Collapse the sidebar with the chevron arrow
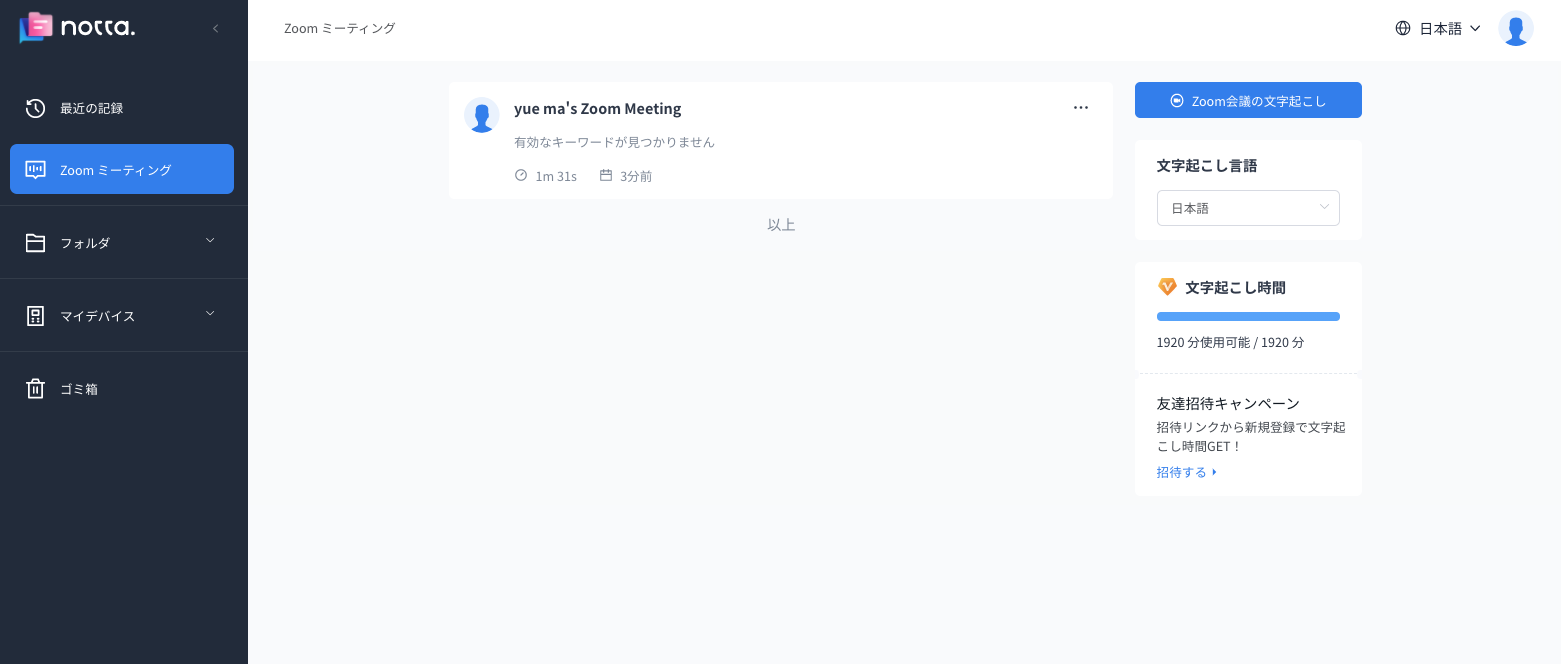Image resolution: width=1561 pixels, height=664 pixels. (x=216, y=28)
